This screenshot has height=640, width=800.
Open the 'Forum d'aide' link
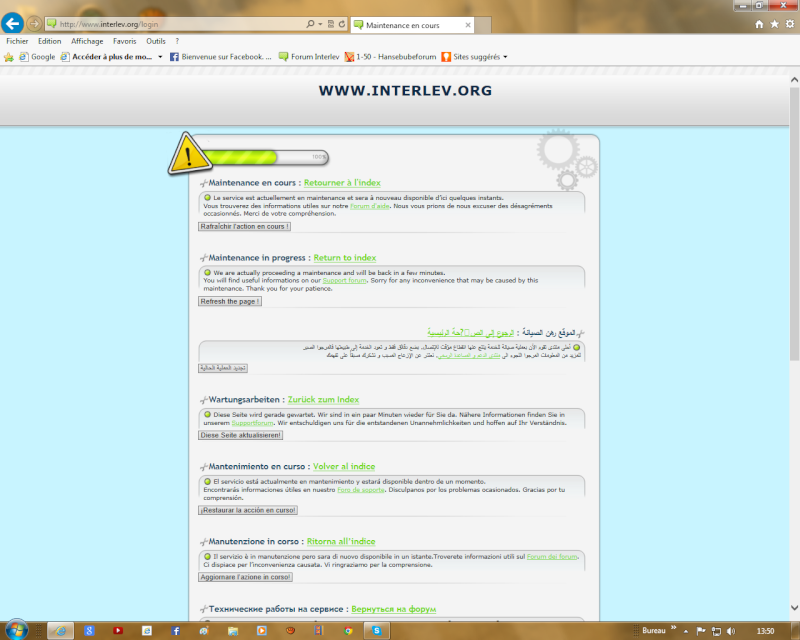click(x=369, y=206)
